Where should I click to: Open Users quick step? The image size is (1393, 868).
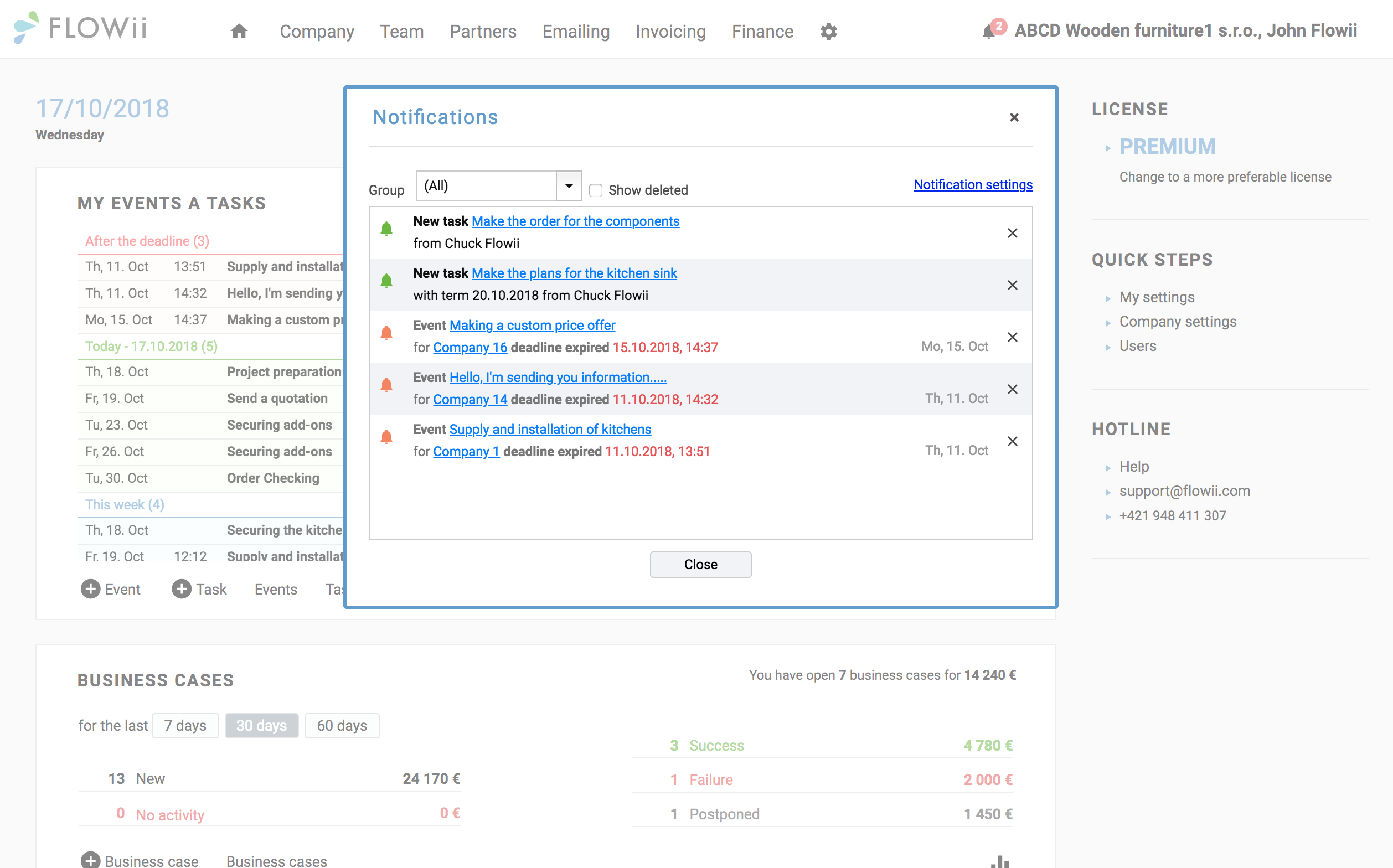coord(1137,346)
